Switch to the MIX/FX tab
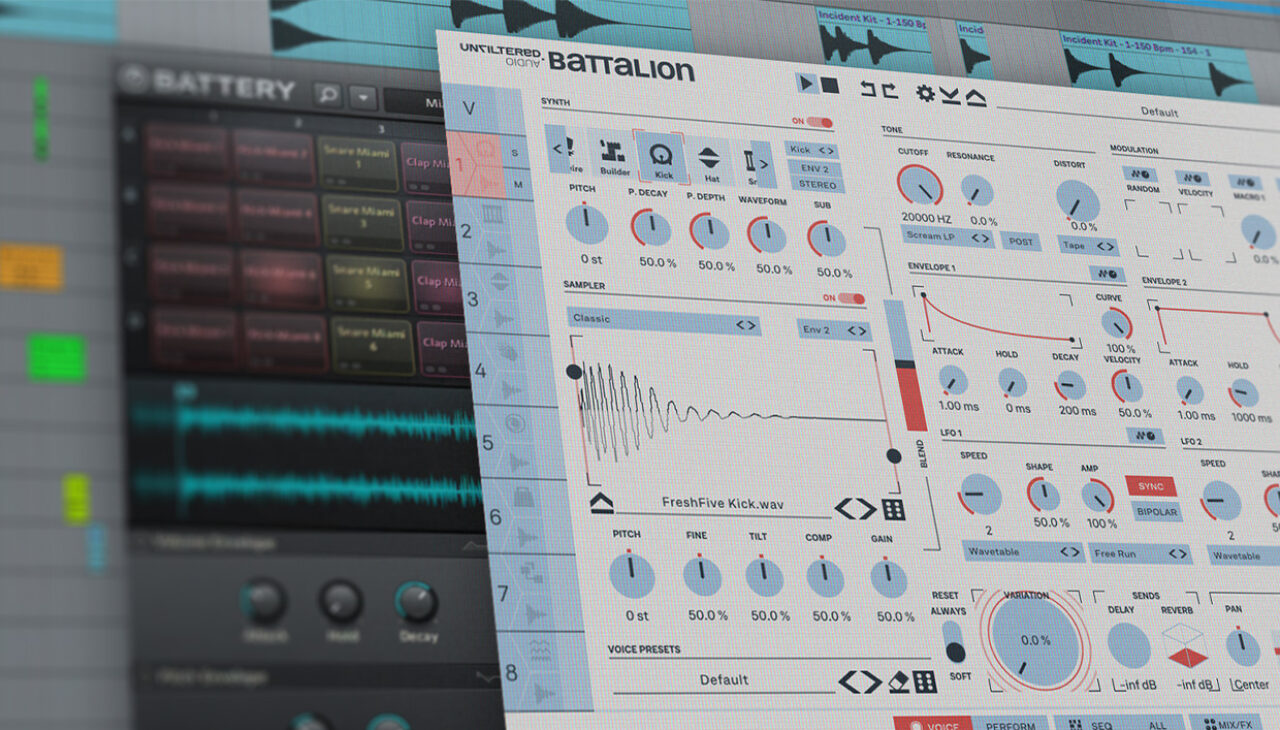 (x=1234, y=722)
